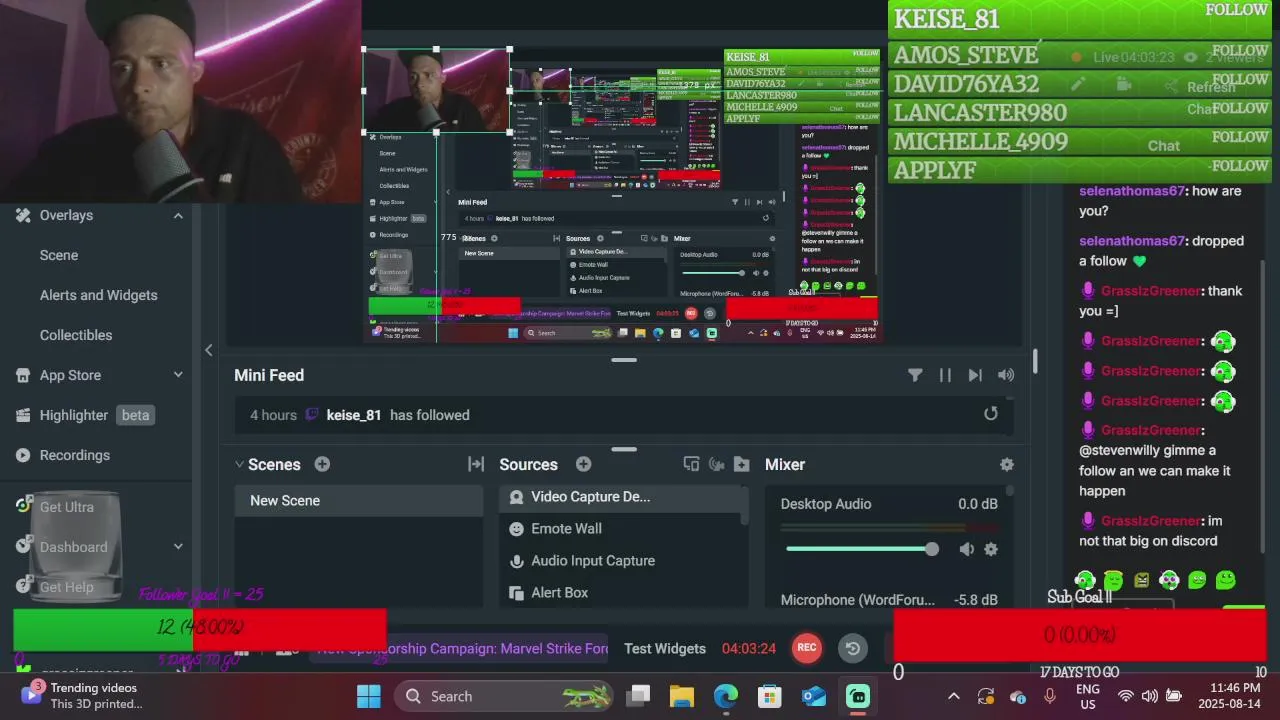Open Alerts and Widgets
The width and height of the screenshot is (1280, 720).
point(99,295)
